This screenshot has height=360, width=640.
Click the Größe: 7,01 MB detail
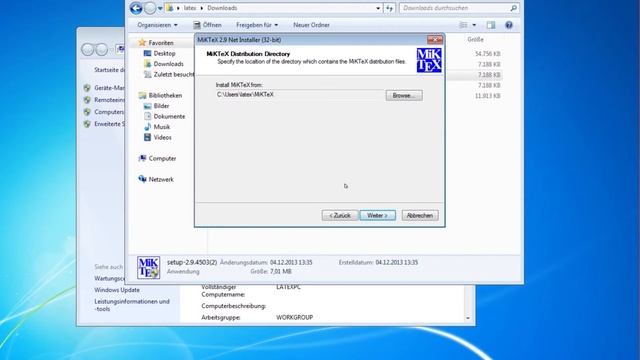click(x=271, y=271)
